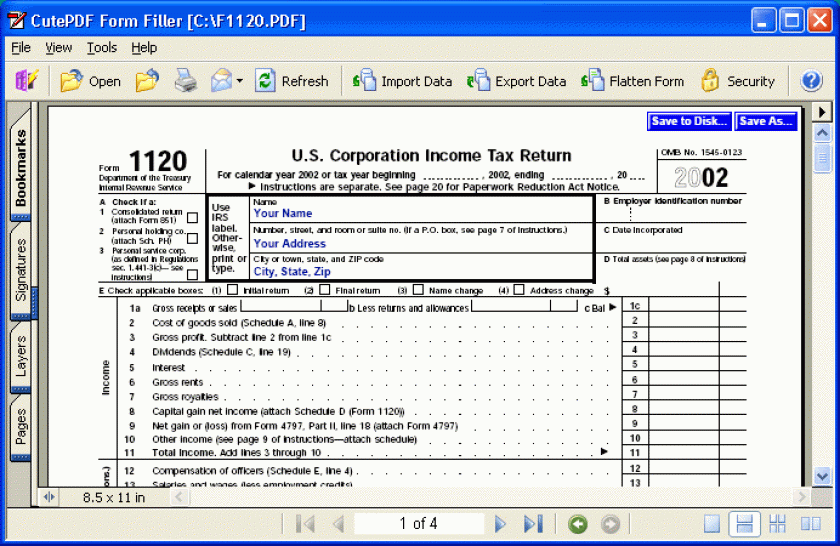Click the horizontal scrollbar left arrow

point(179,497)
